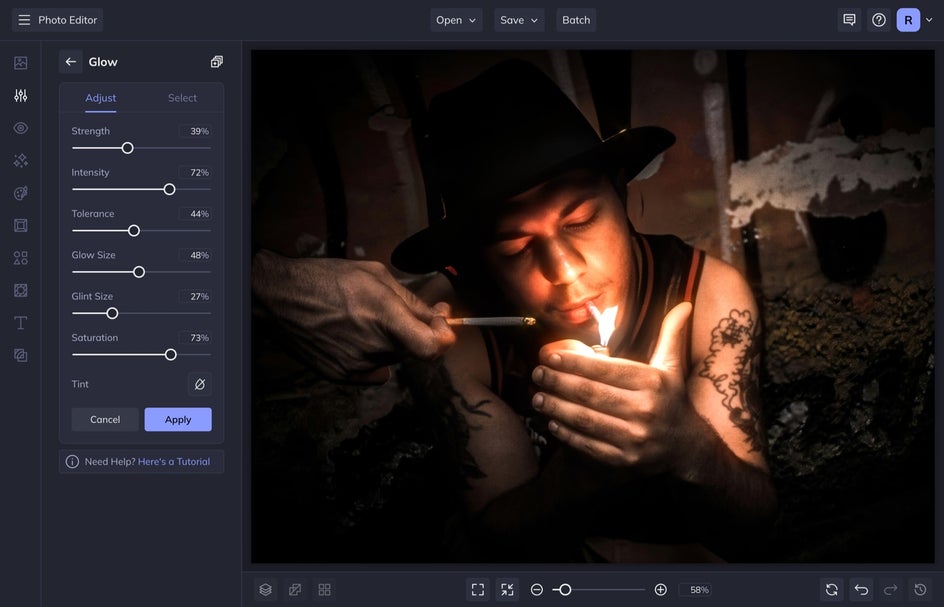This screenshot has height=607, width=944.
Task: Switch to the Adjust tab
Action: point(101,98)
